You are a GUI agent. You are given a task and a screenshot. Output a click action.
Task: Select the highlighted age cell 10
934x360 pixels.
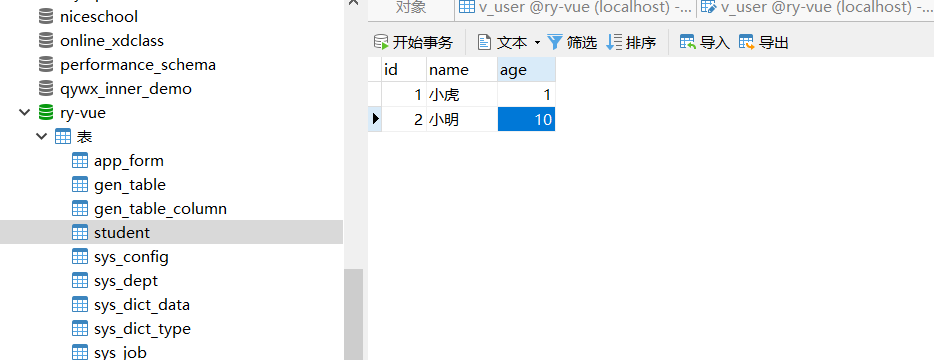(x=527, y=119)
